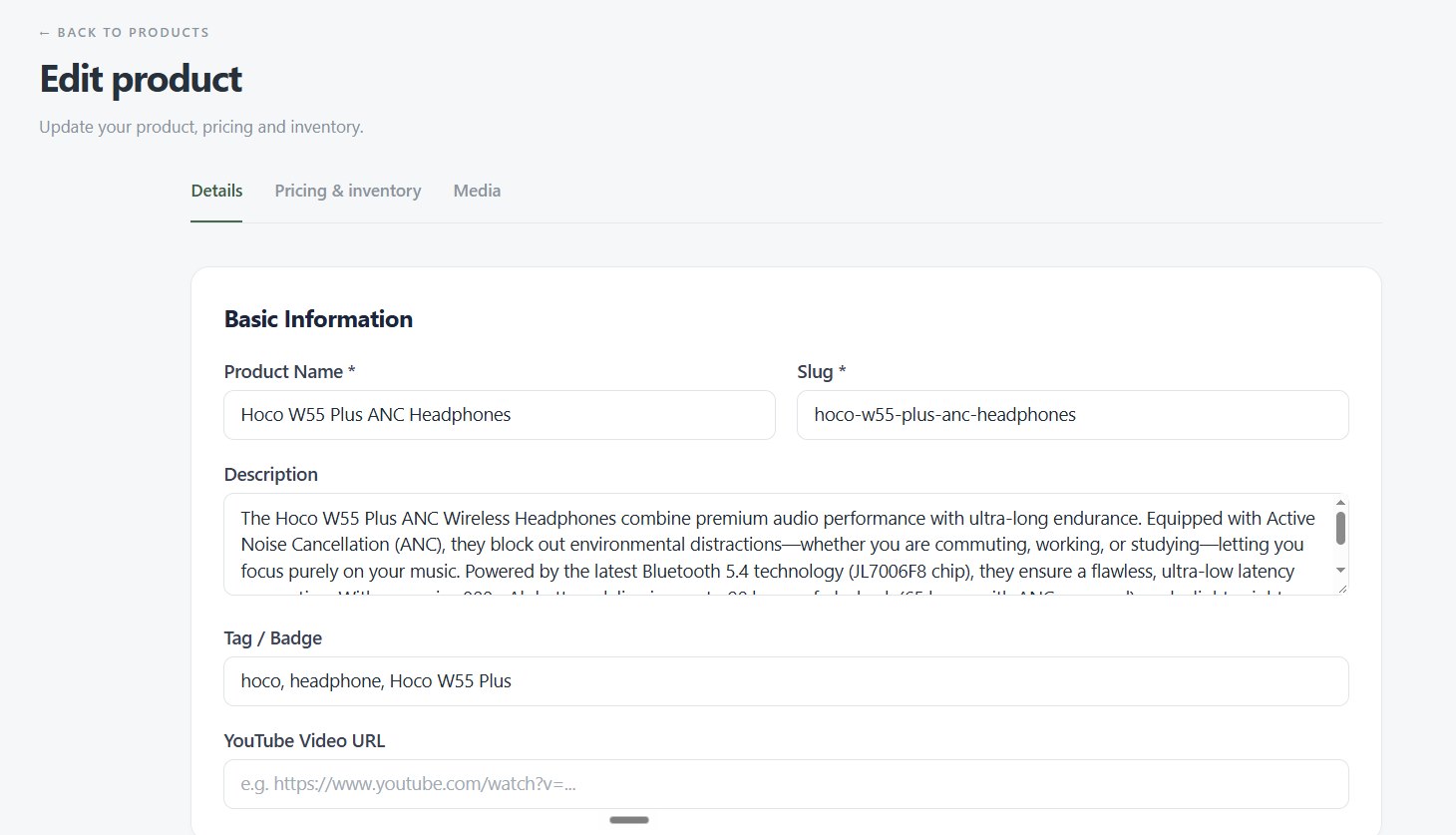
Task: Click the Description scrollbar down arrow
Action: coord(1340,570)
